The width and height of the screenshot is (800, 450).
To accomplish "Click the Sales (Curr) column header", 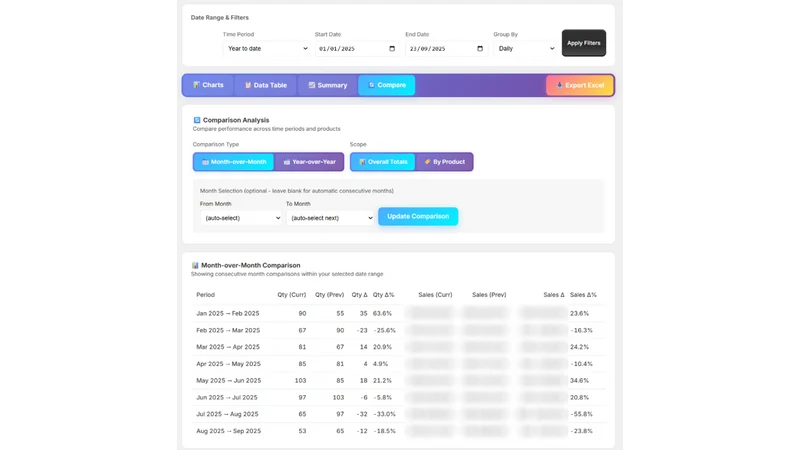I will click(x=435, y=295).
